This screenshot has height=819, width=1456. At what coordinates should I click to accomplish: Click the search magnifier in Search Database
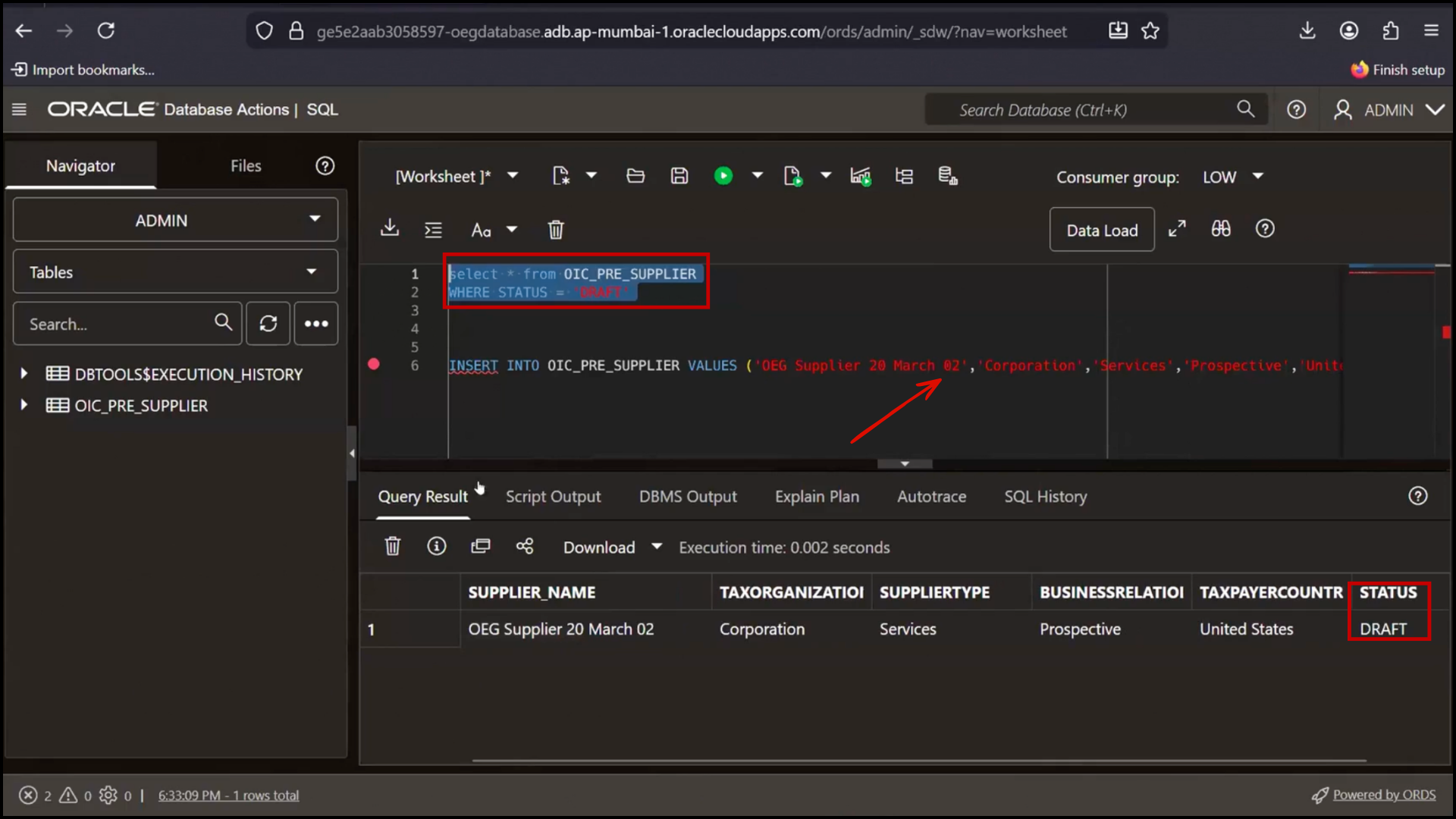[x=1245, y=109]
